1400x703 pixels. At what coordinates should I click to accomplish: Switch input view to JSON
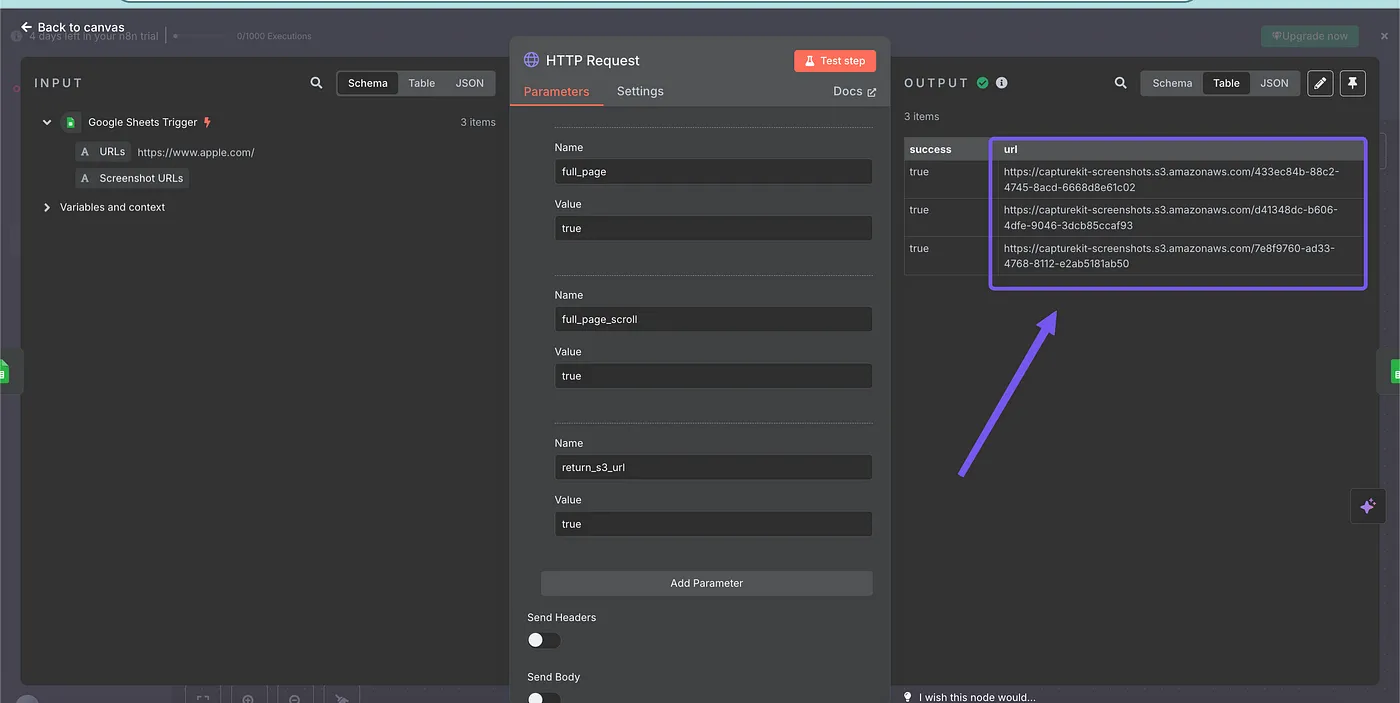(470, 83)
